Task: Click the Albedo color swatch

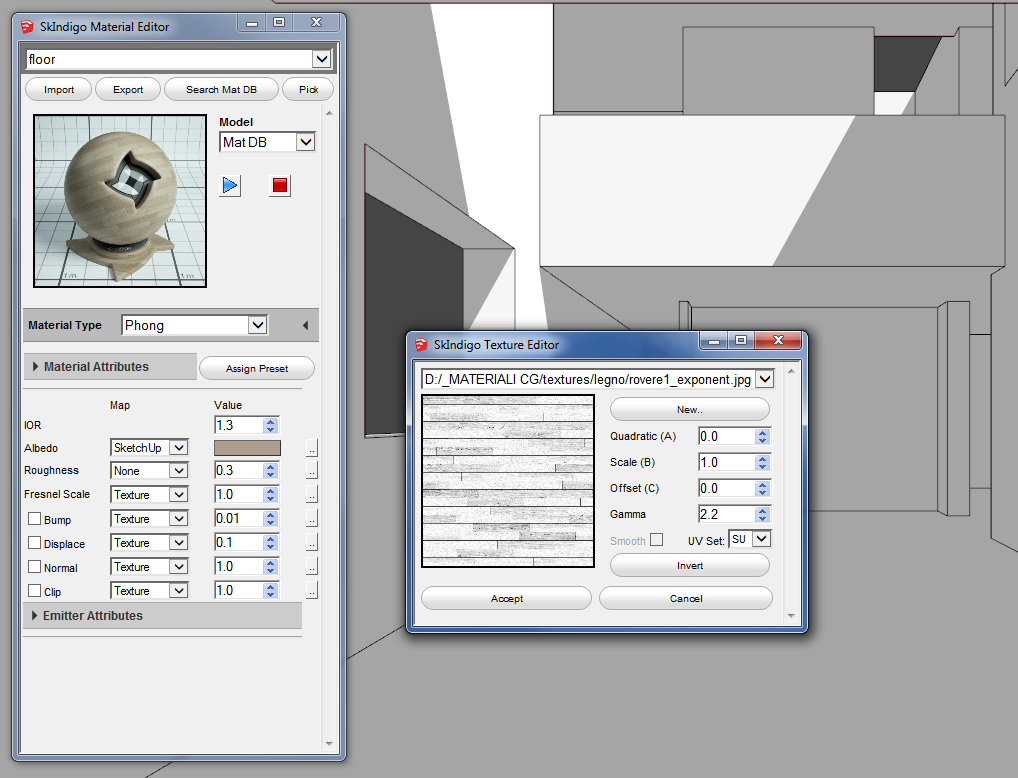Action: click(x=247, y=448)
